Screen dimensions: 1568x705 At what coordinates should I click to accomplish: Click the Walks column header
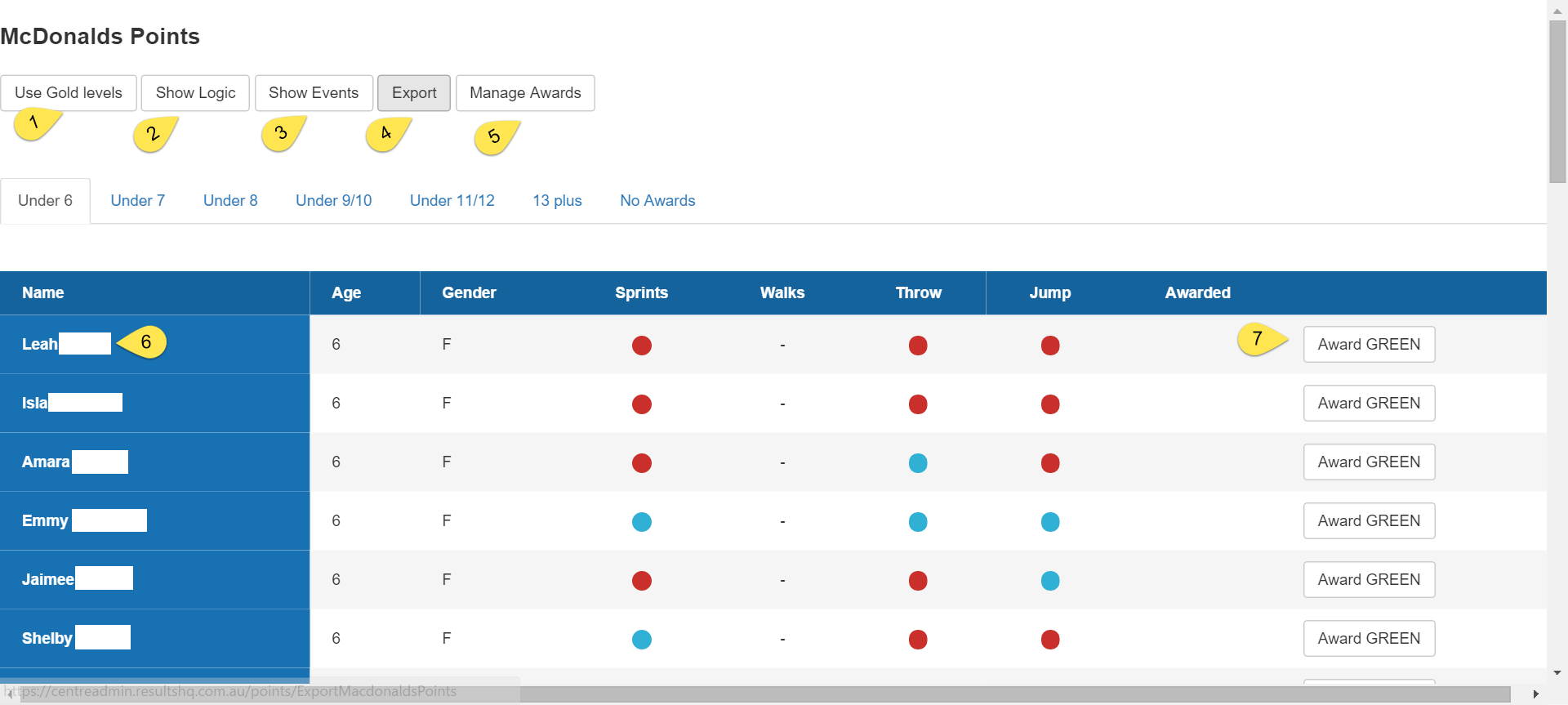click(x=782, y=293)
